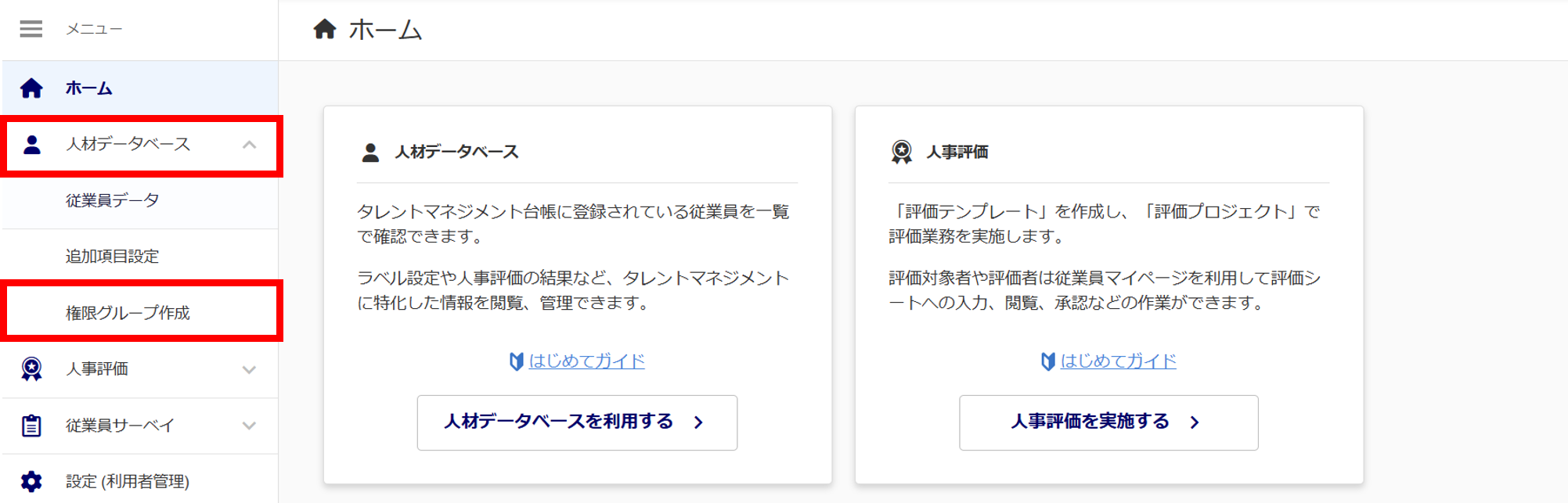Click the home icon in sidebar
The width and height of the screenshot is (1568, 503).
pos(31,88)
